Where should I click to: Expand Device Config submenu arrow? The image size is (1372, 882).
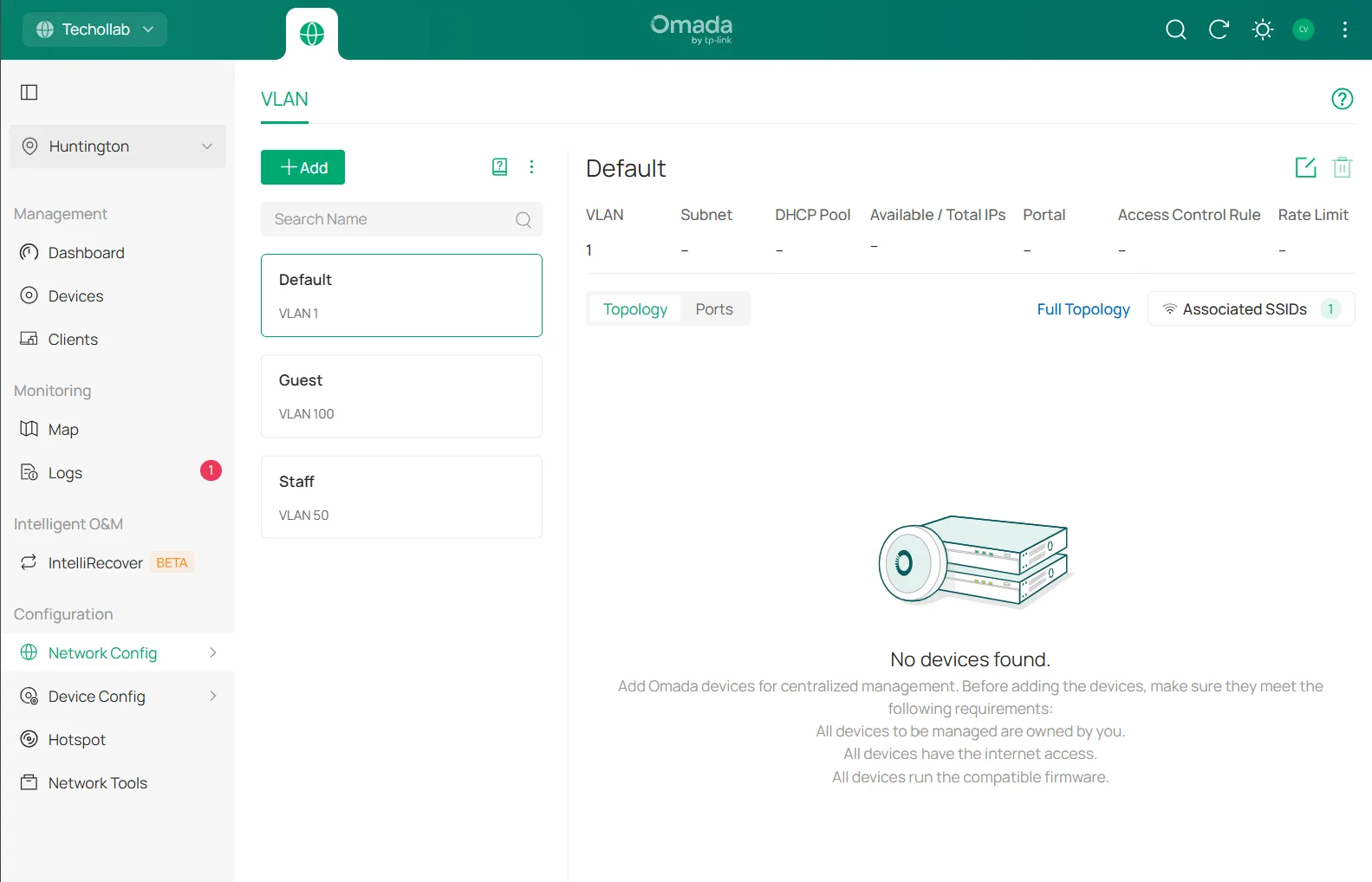coord(213,696)
